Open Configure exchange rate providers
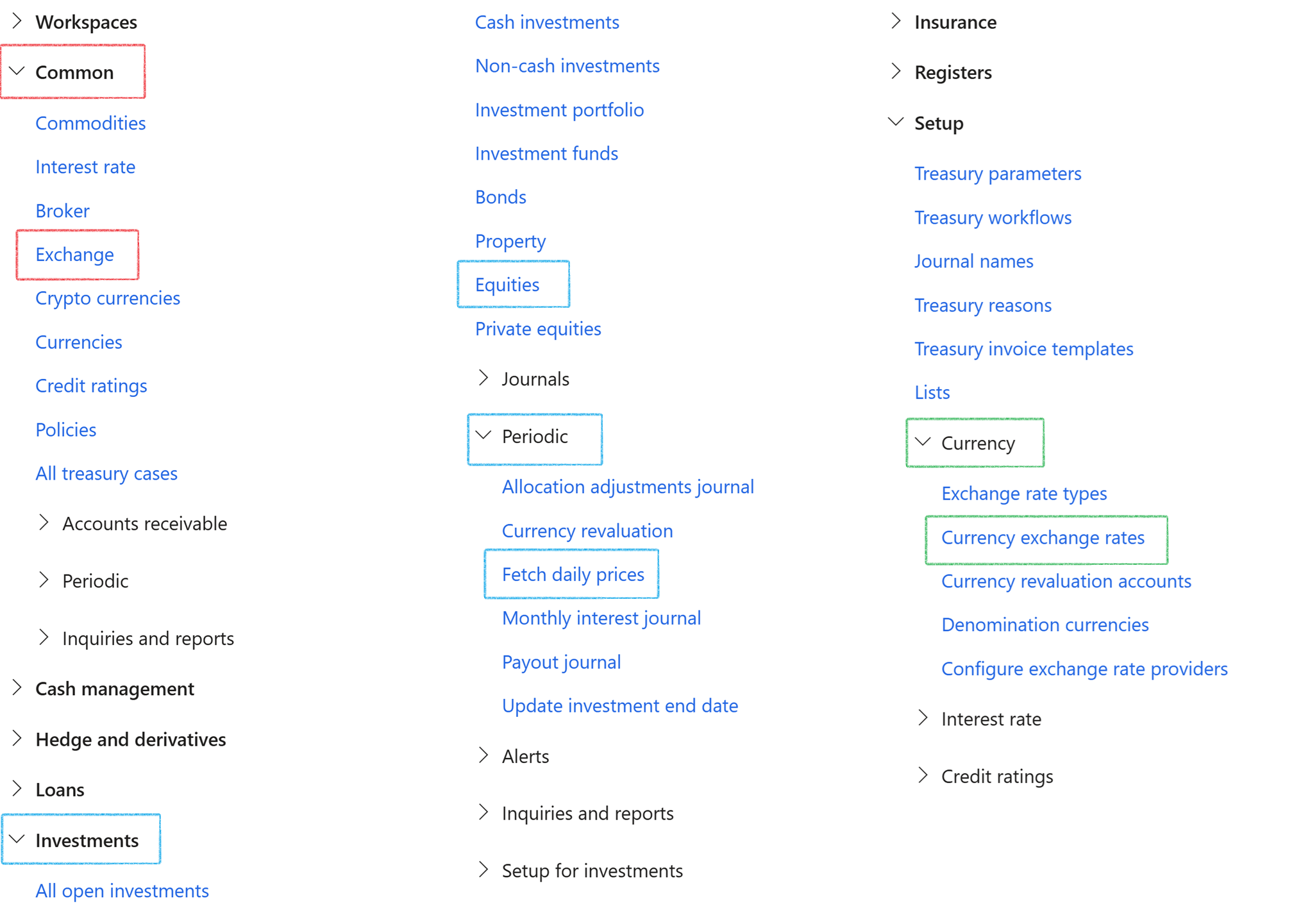This screenshot has width=1301, height=924. point(1084,669)
